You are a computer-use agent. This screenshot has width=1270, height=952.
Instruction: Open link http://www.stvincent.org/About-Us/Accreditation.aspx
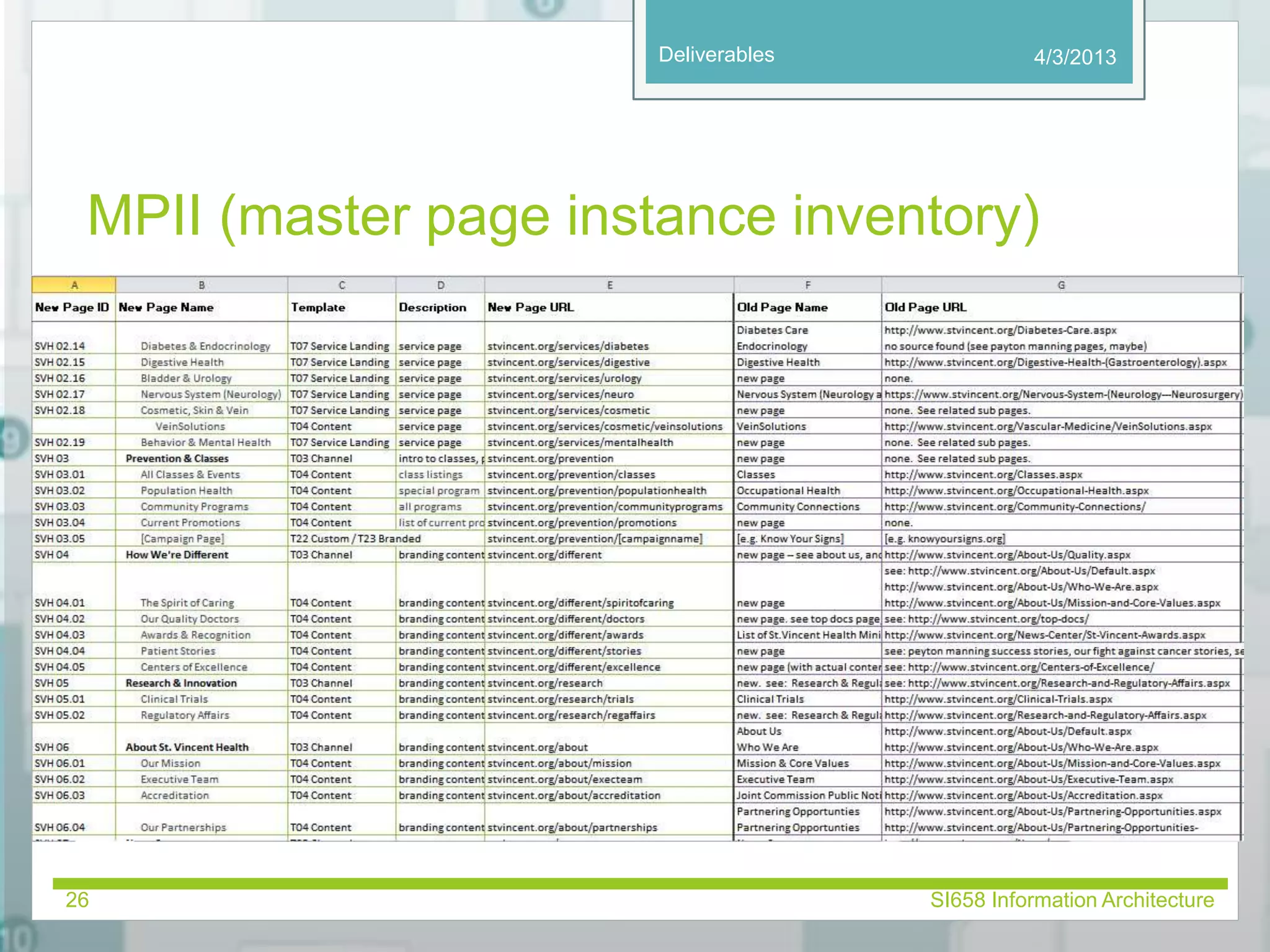pos(1023,795)
